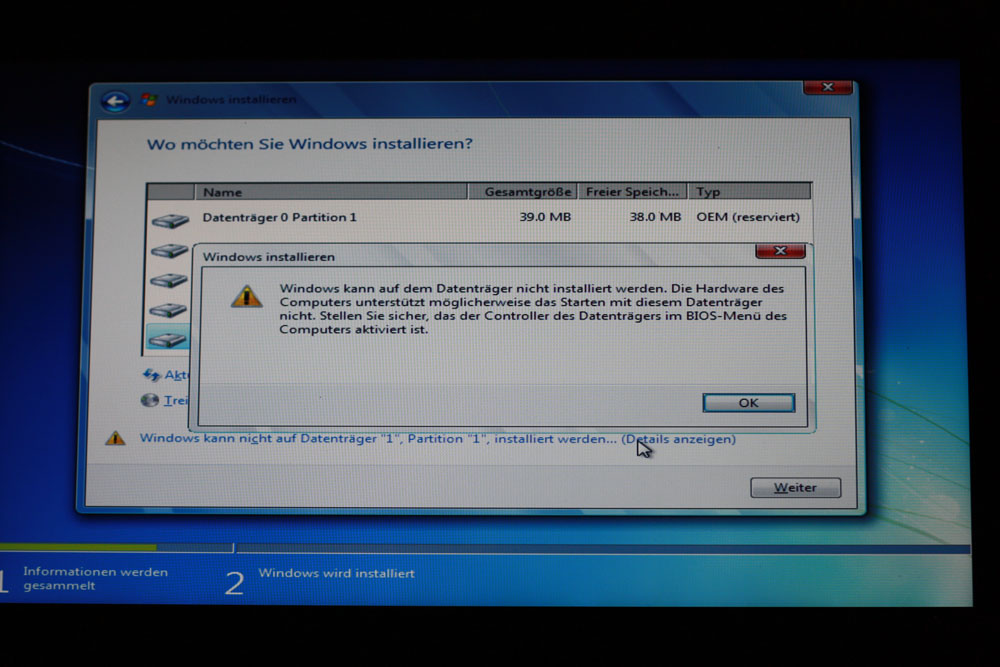Click the refresh icon next to Akt… link
Screen dimensions: 1000x667
point(151,375)
